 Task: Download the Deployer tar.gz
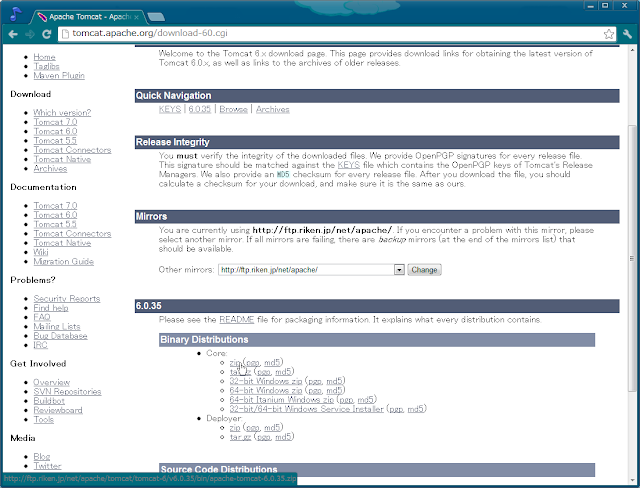click(x=240, y=437)
